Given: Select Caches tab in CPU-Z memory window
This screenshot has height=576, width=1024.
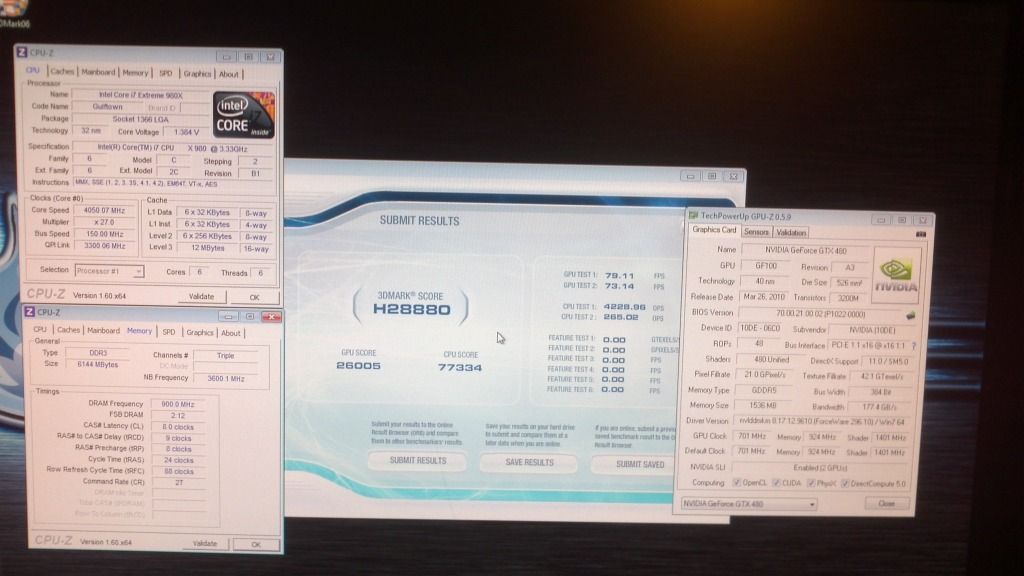Looking at the screenshot, I should coord(68,330).
